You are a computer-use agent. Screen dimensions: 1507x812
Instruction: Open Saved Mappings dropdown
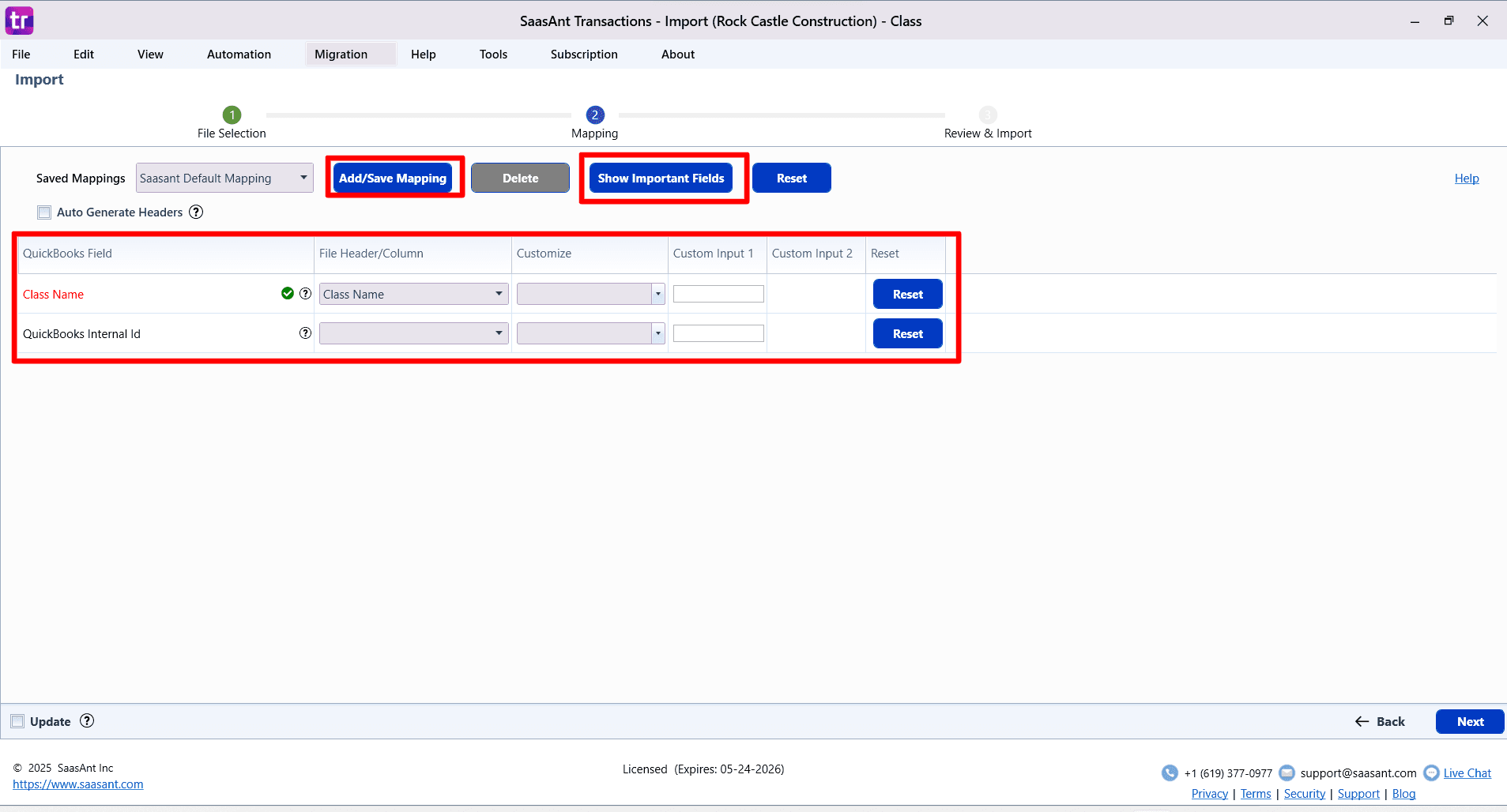tap(224, 178)
